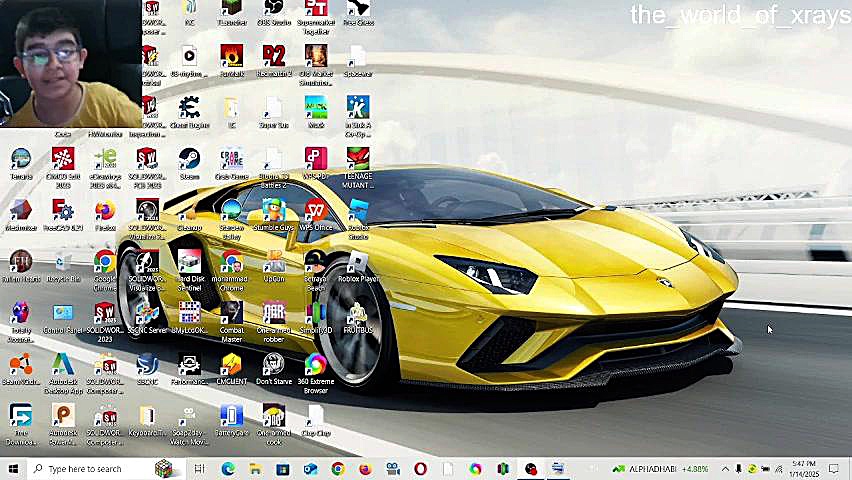Launch CIMCO Edit 2023 from the desktop

63,167
